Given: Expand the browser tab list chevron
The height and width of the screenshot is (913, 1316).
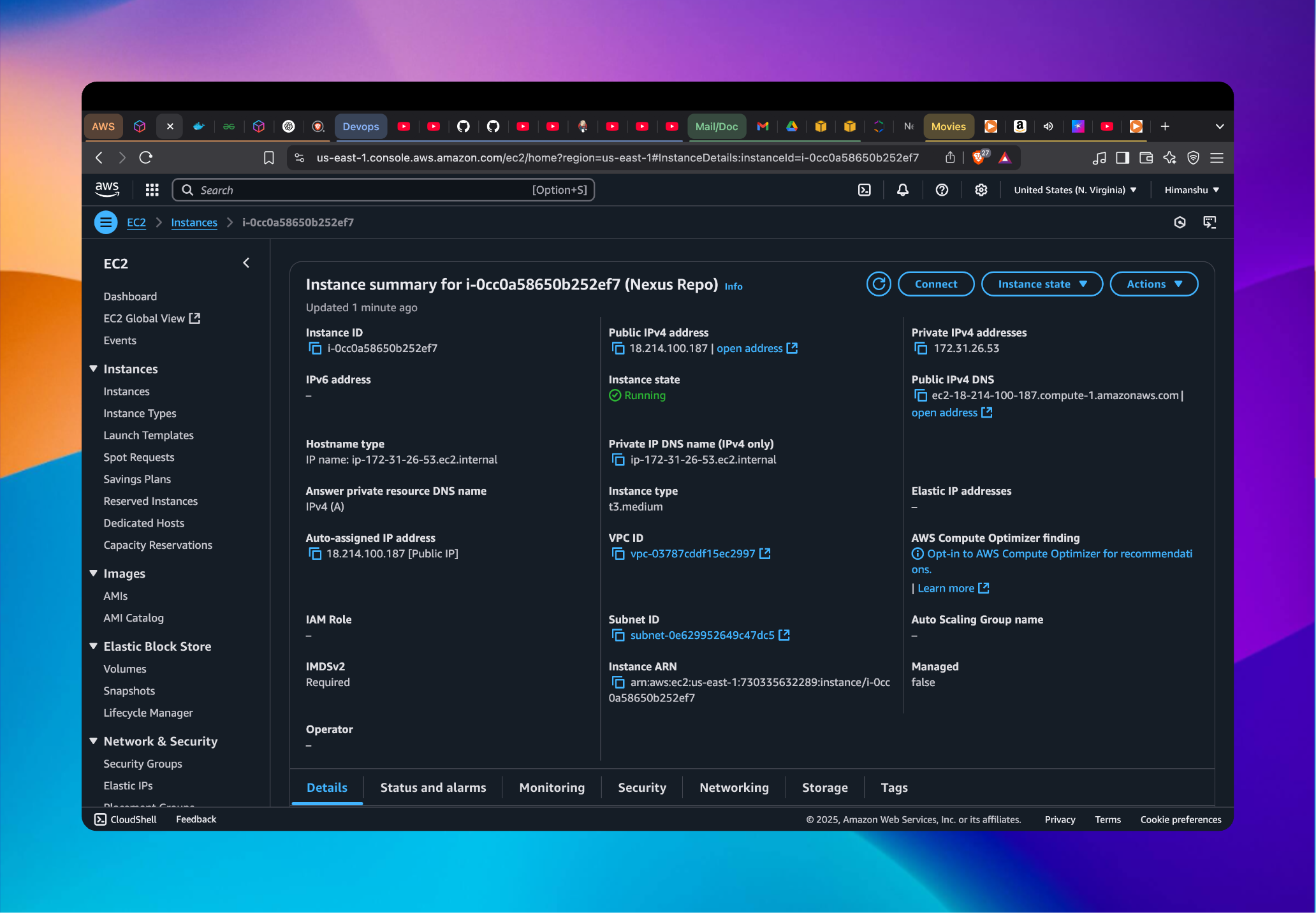Looking at the screenshot, I should click(1220, 126).
